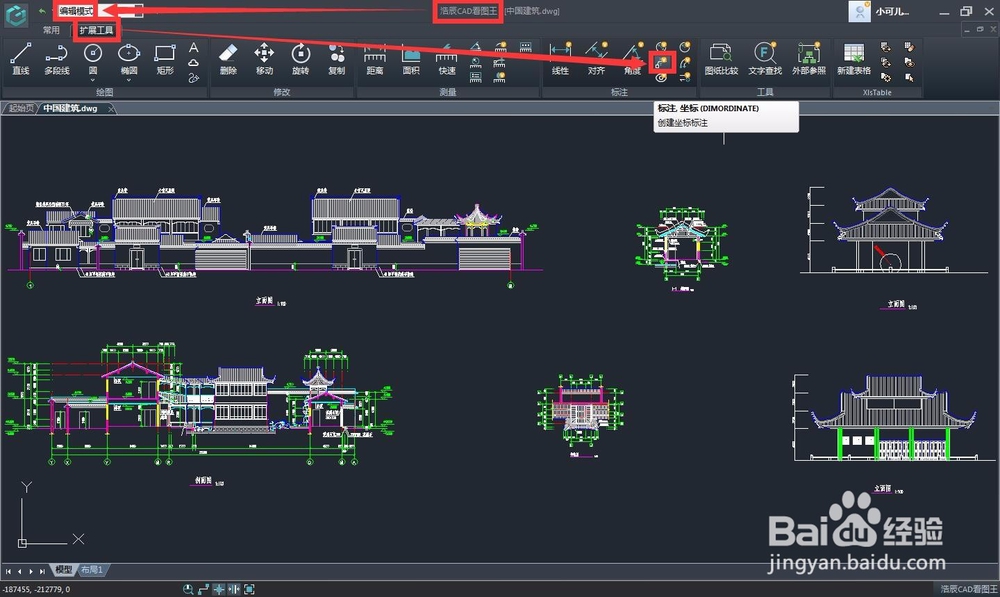This screenshot has height=597, width=1000.
Task: Select the 删除 eraser tool
Action: tap(228, 59)
